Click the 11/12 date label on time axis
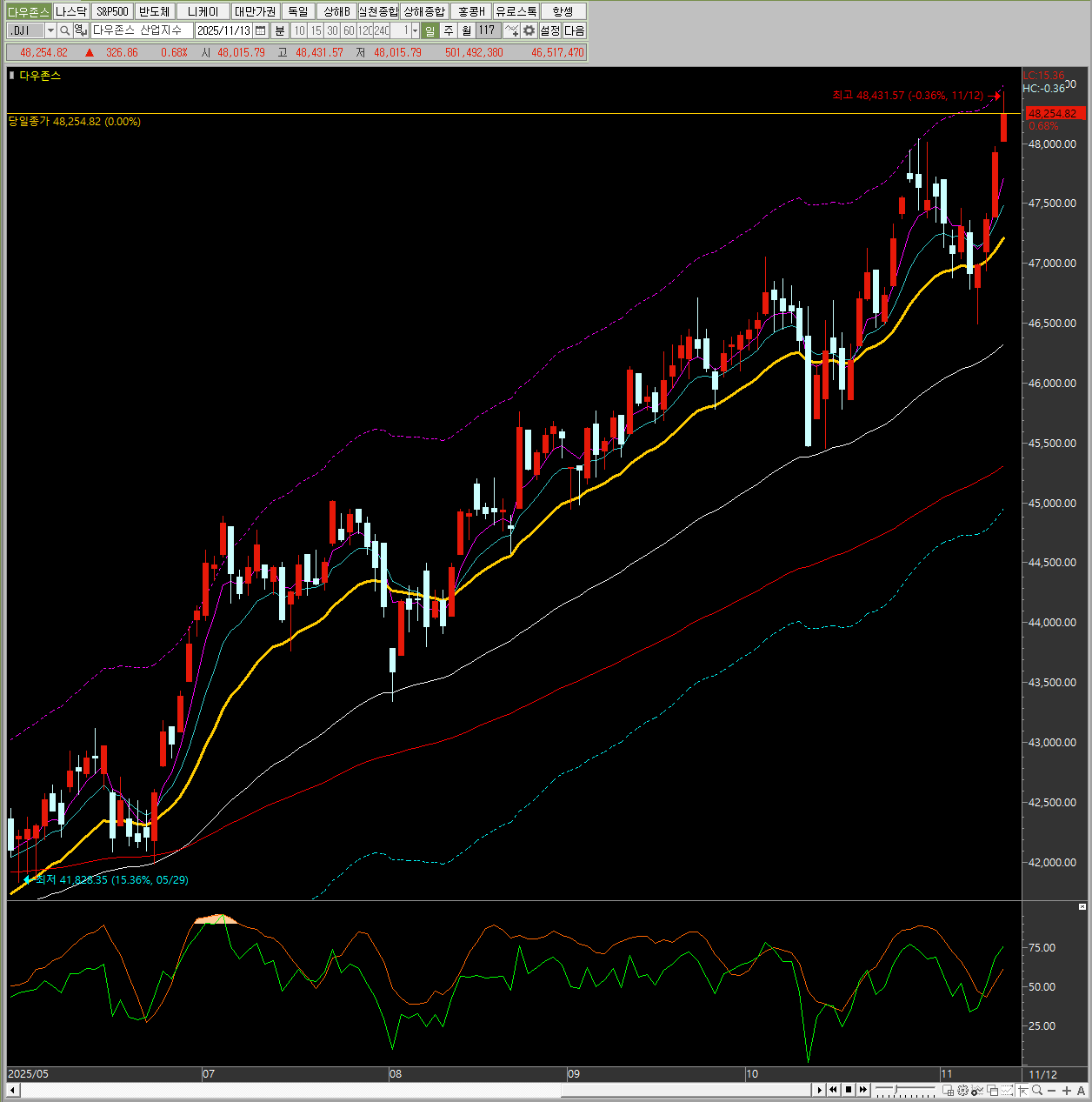This screenshot has height=1102, width=1092. [1042, 1074]
